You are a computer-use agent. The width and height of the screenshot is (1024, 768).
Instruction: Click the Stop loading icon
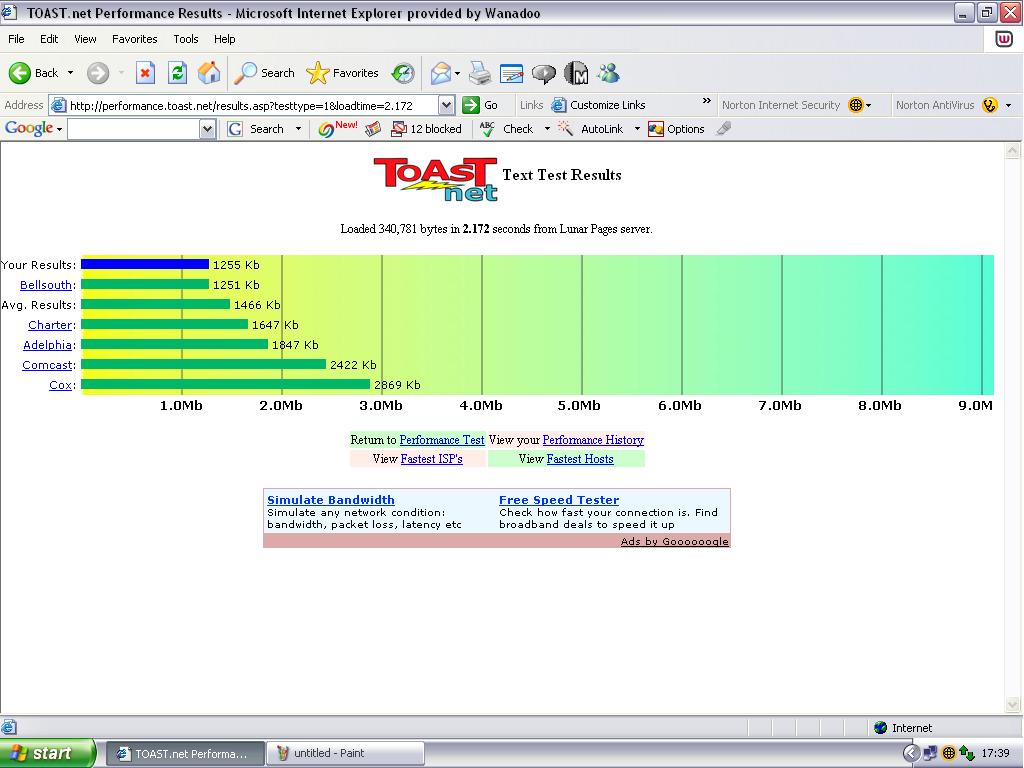(146, 73)
